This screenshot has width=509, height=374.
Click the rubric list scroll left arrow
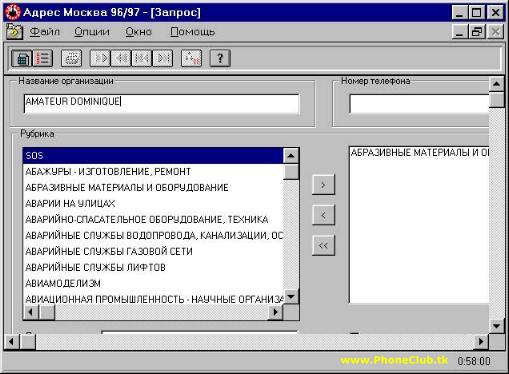pos(31,312)
